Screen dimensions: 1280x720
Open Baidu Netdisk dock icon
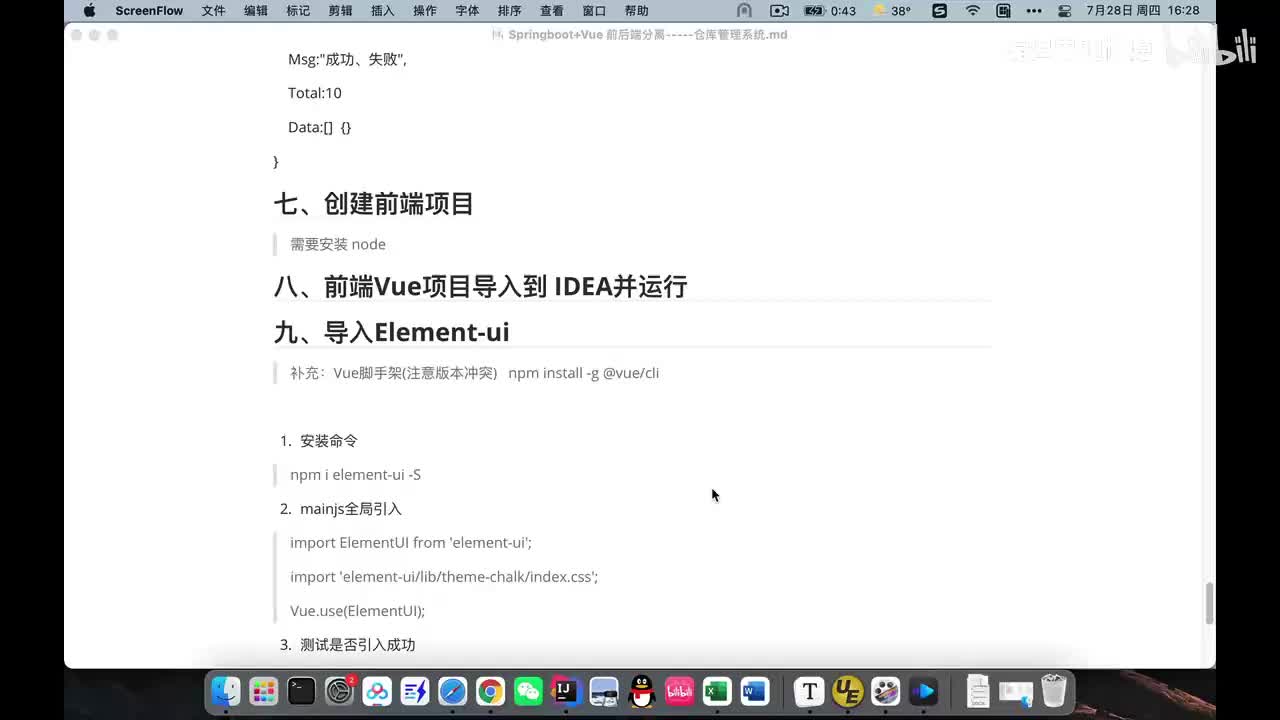click(x=377, y=691)
